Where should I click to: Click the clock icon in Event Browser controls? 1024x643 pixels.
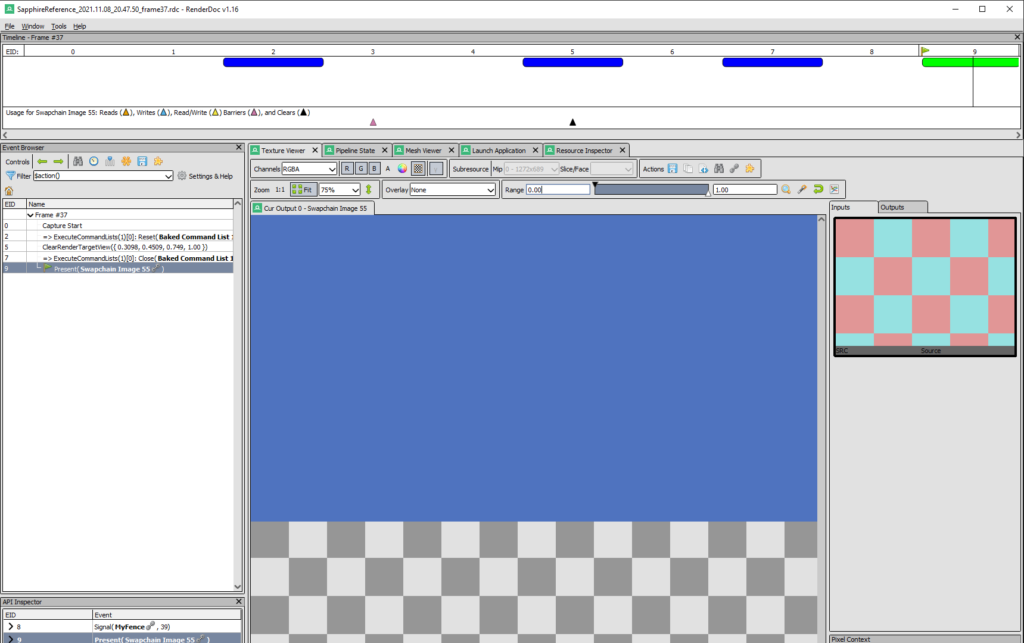[93, 161]
